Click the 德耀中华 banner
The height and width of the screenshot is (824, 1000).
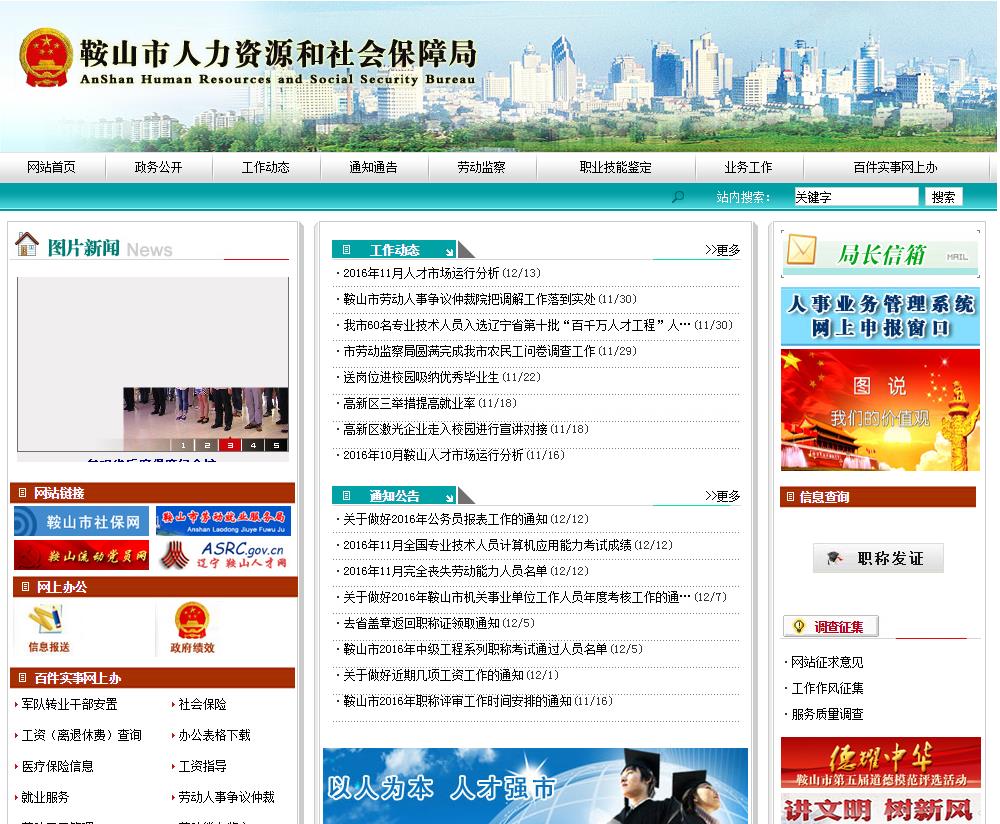coord(881,763)
